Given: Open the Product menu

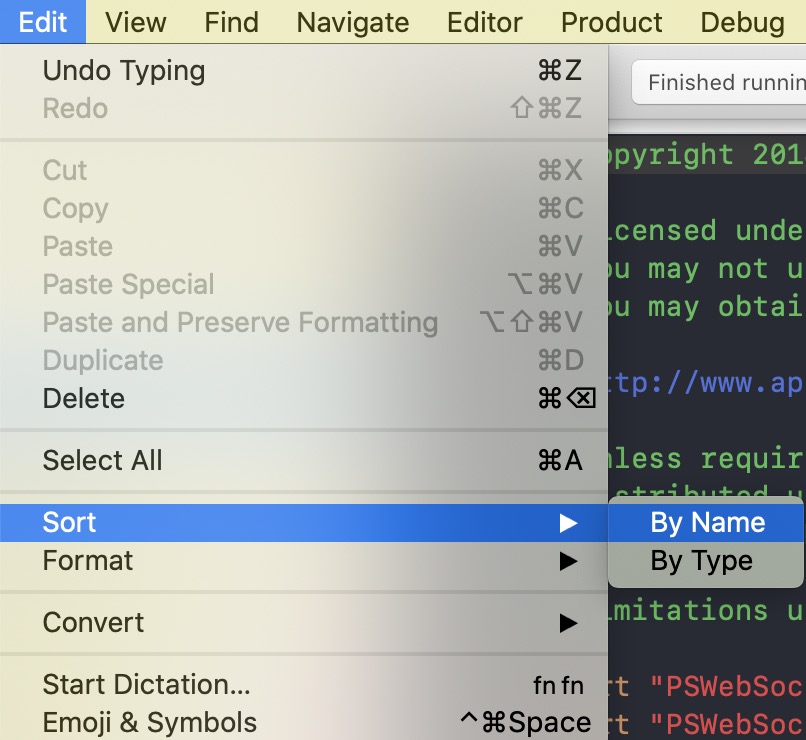Looking at the screenshot, I should (612, 22).
